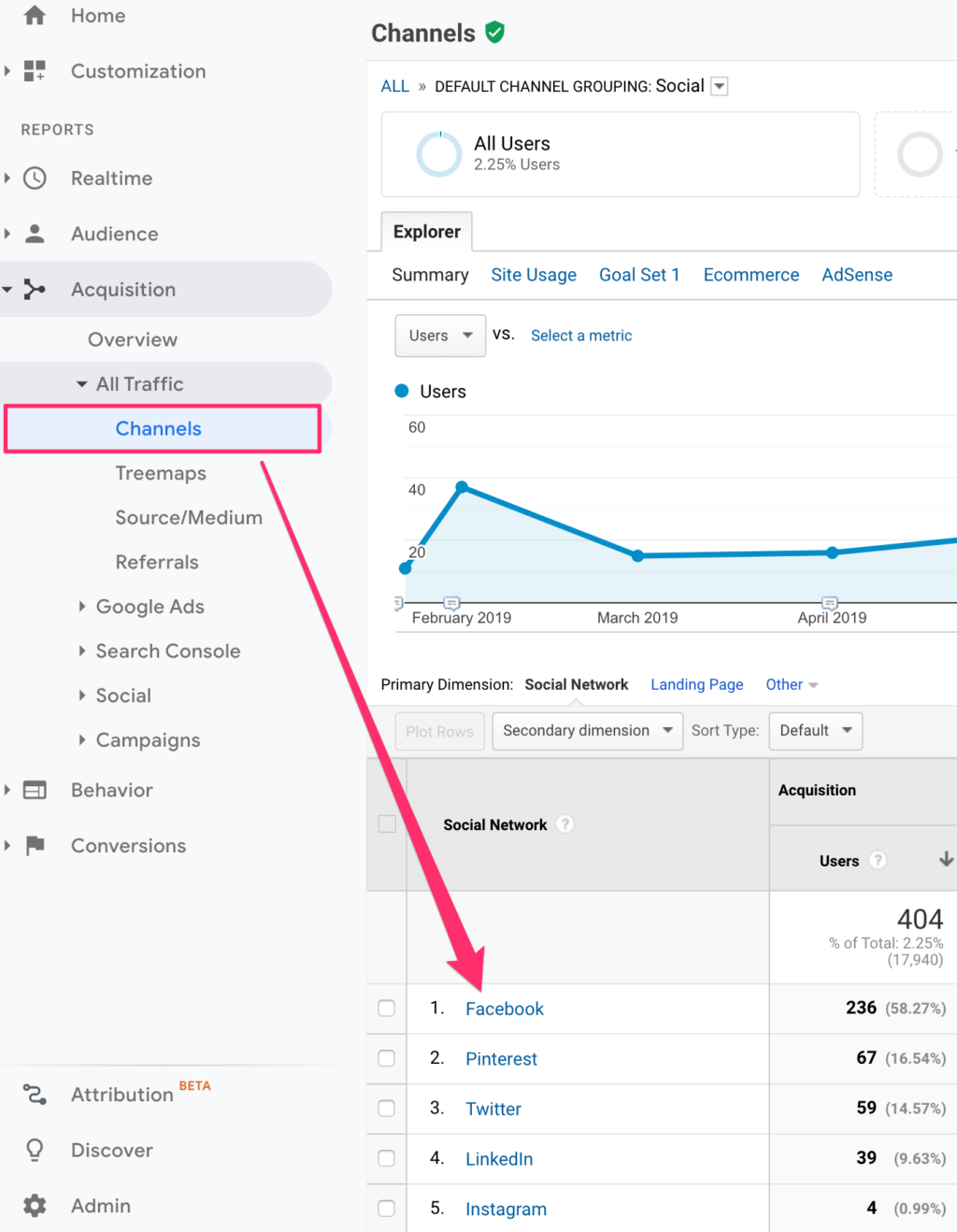The image size is (957, 1232).
Task: Open the Facebook social network link
Action: [x=505, y=1009]
